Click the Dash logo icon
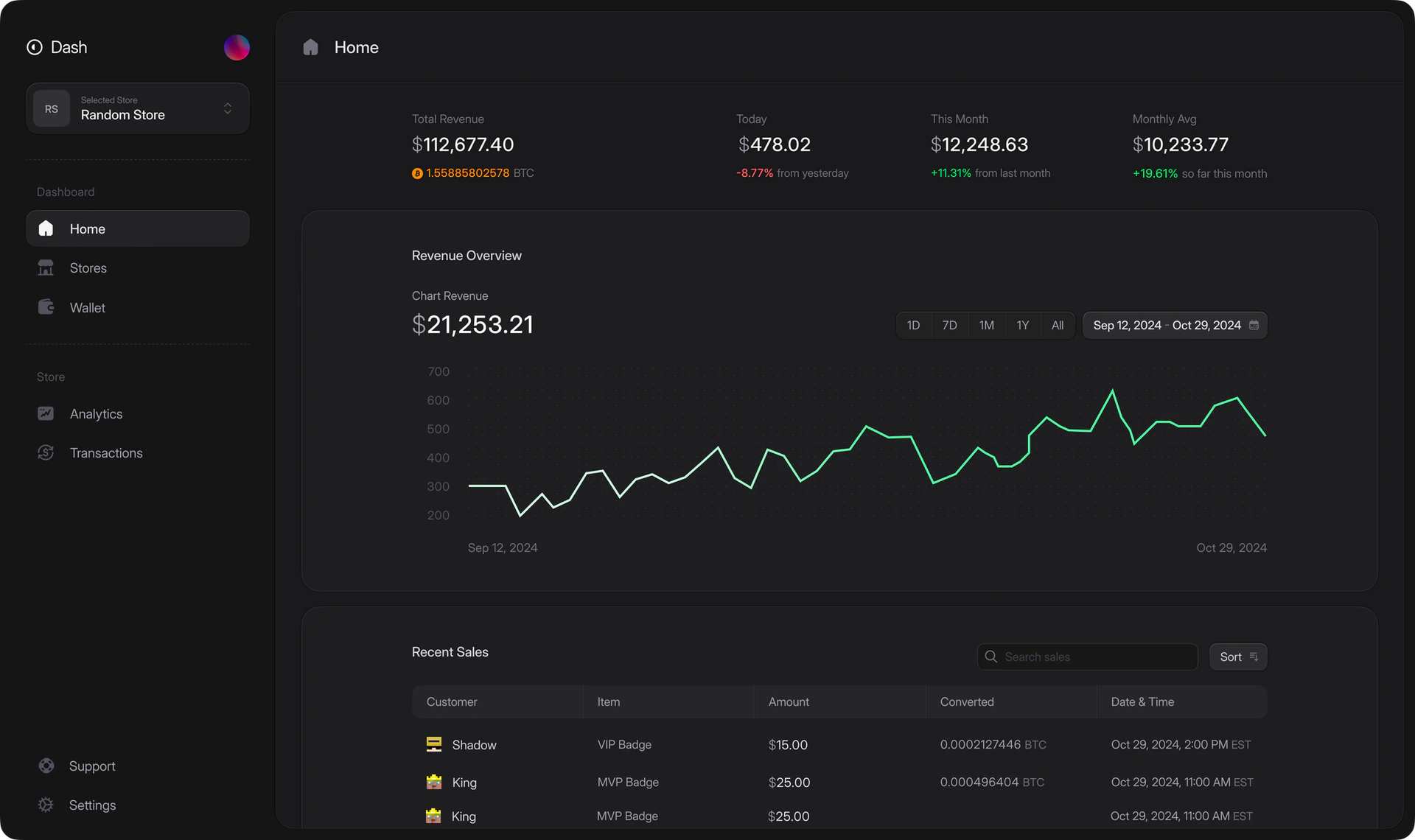Viewport: 1415px width, 840px height. pos(35,47)
